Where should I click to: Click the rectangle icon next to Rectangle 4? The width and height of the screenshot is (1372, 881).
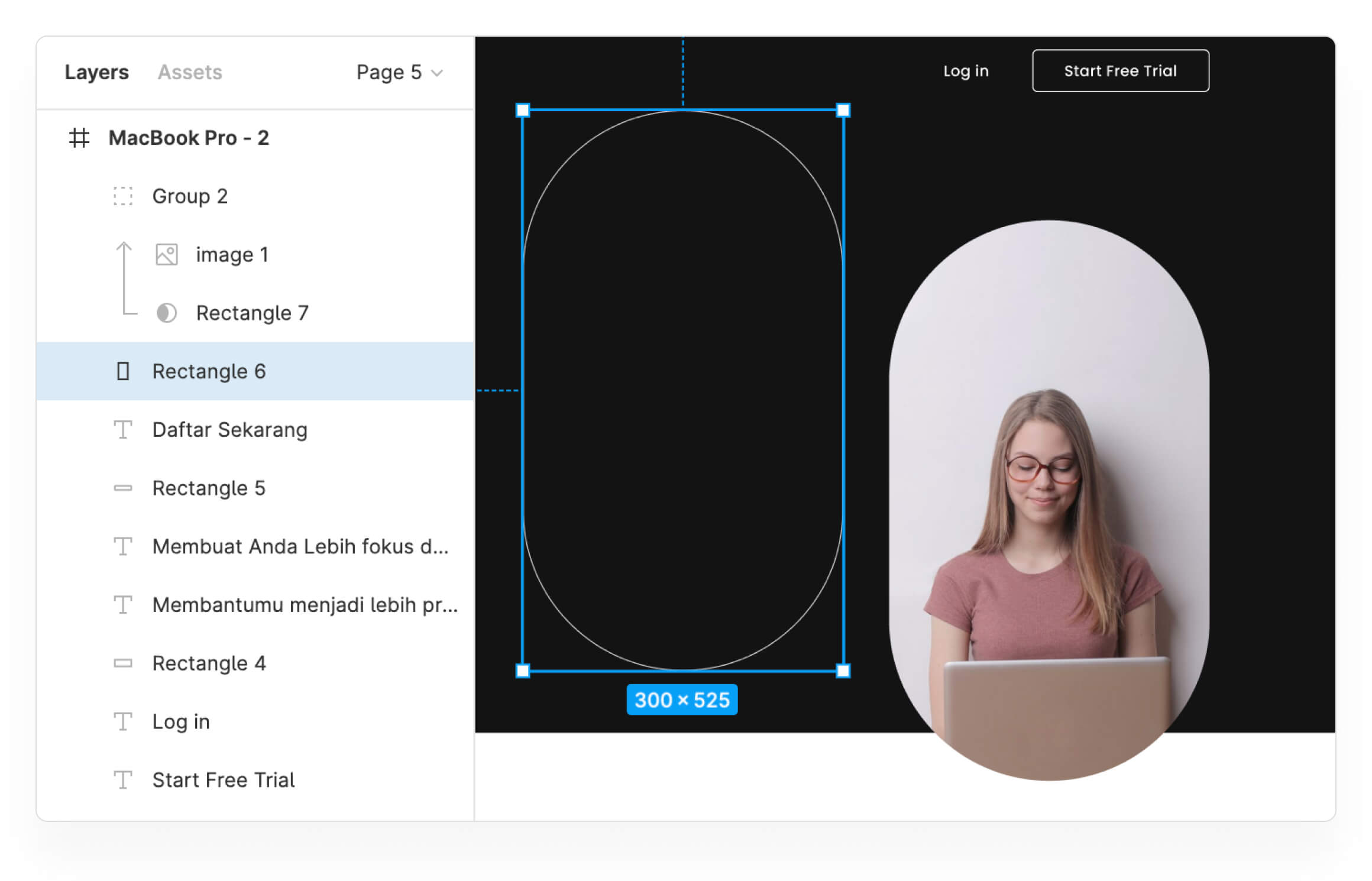(123, 663)
